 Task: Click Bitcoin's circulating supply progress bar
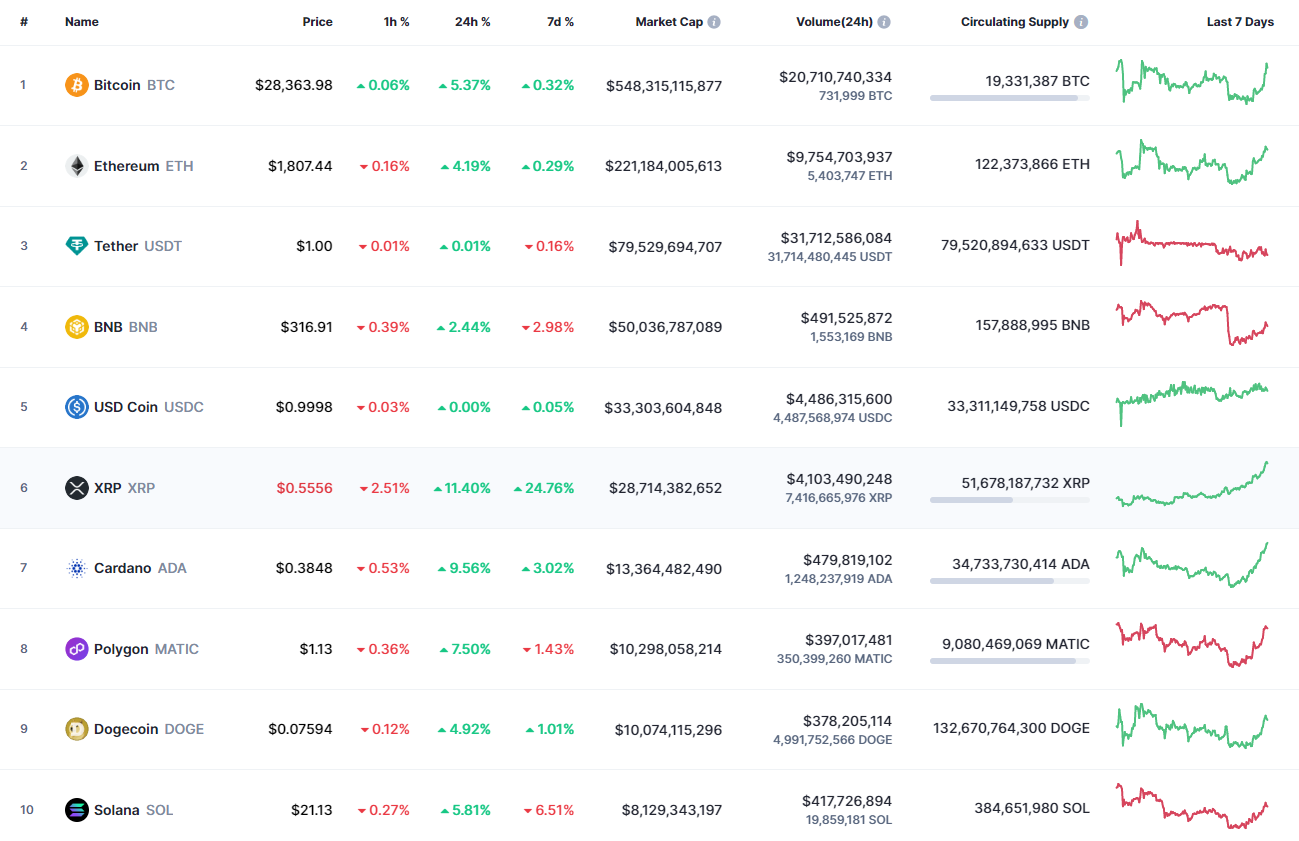tap(1010, 98)
